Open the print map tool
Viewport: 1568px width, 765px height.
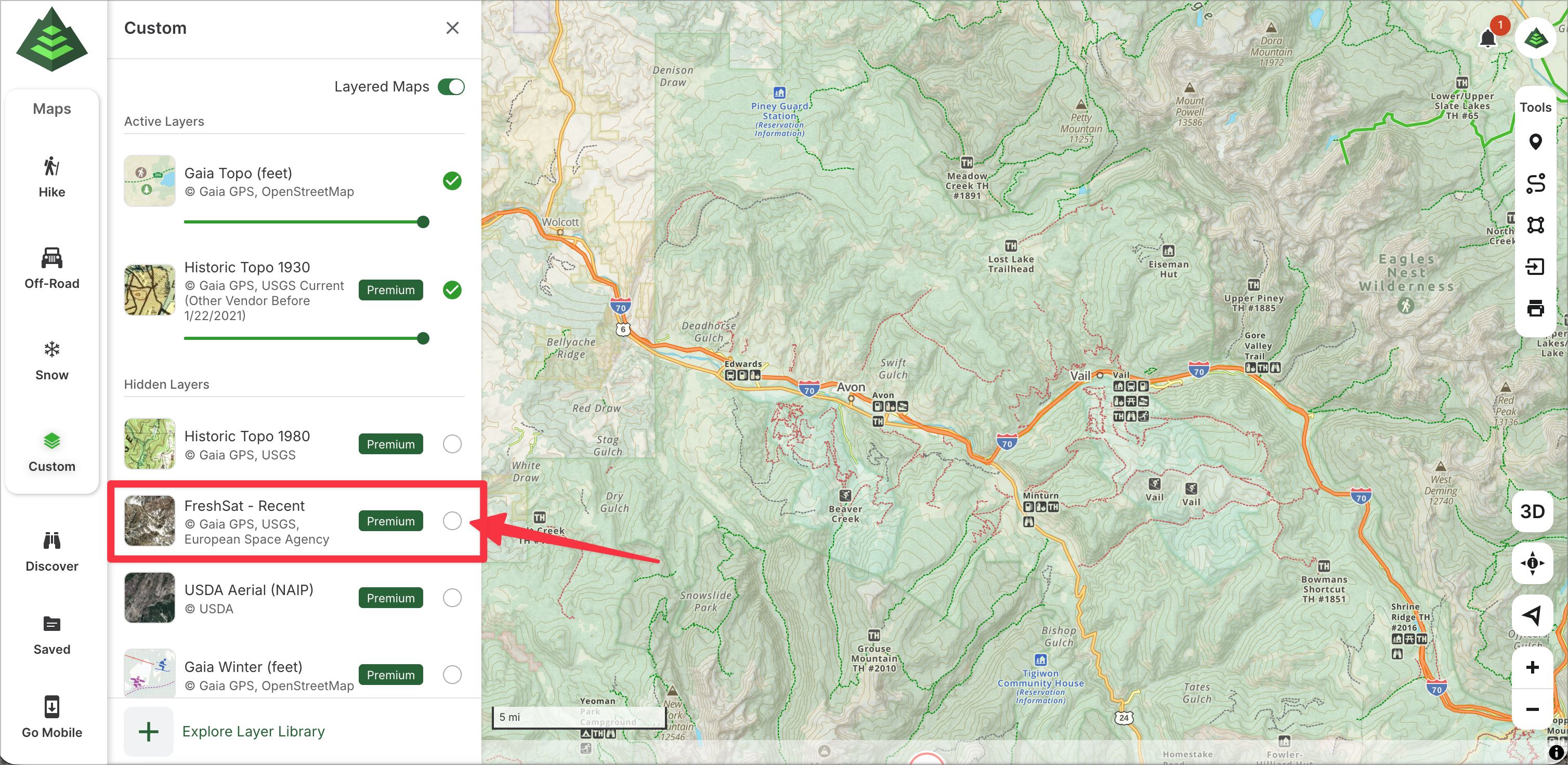click(1535, 308)
